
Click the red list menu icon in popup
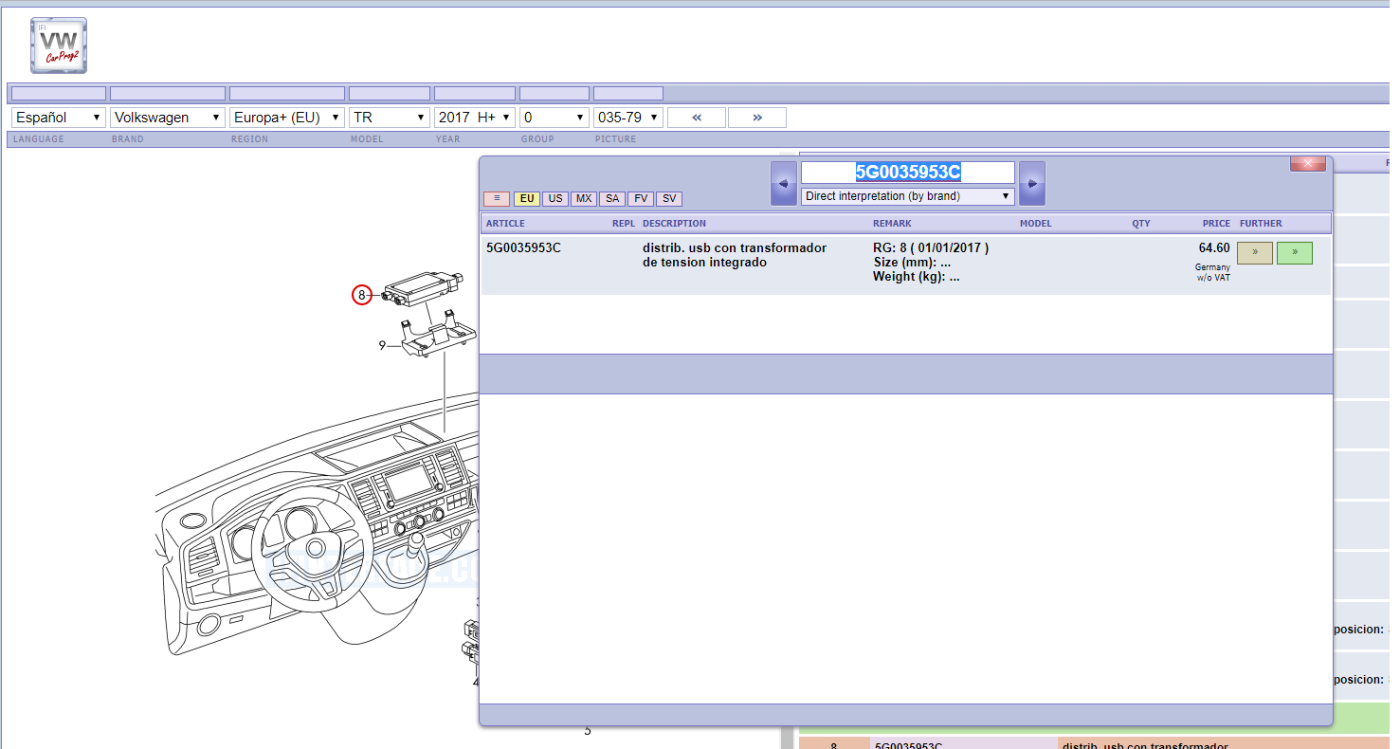point(496,199)
